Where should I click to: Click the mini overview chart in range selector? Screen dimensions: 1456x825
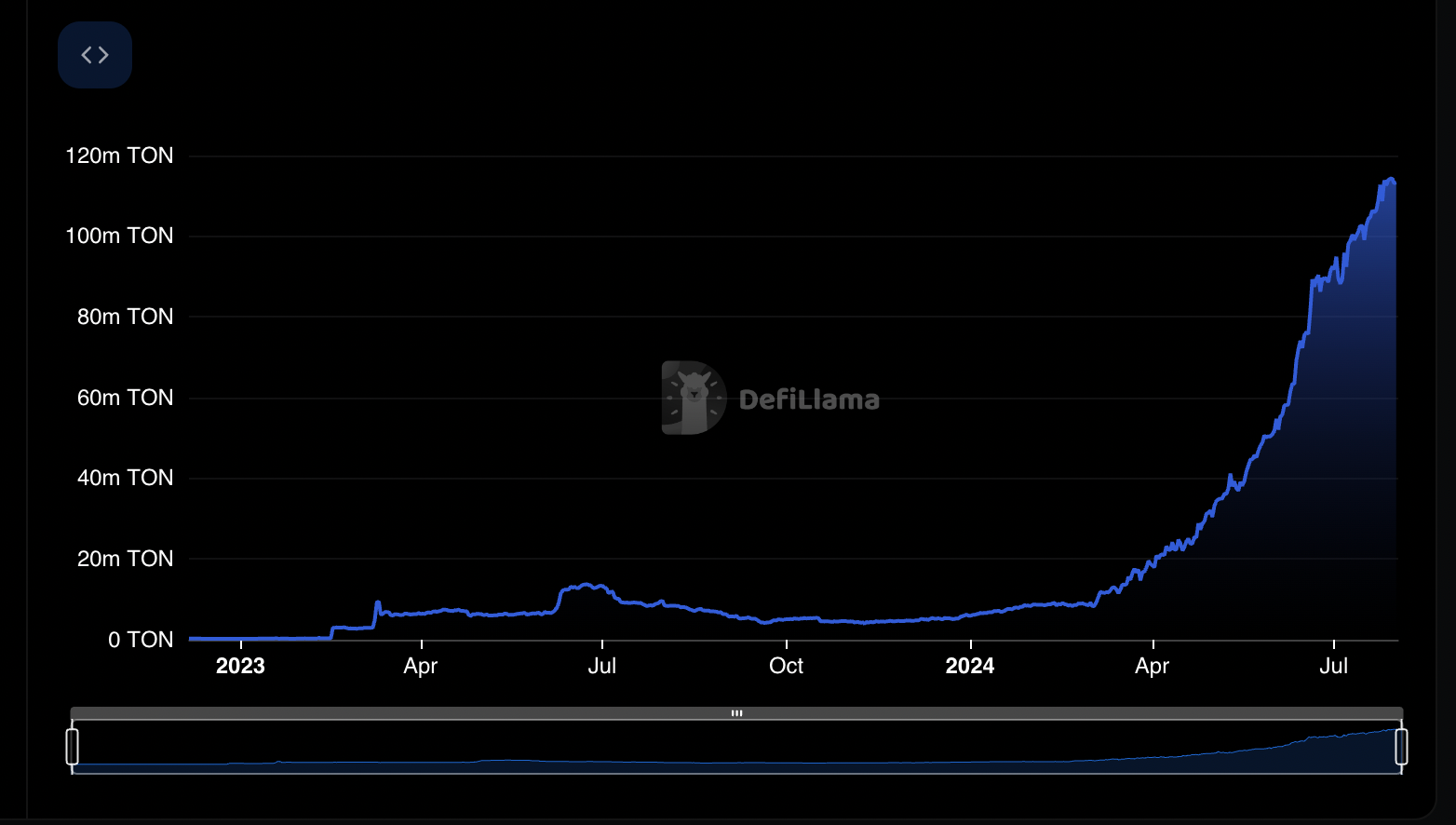[x=736, y=747]
